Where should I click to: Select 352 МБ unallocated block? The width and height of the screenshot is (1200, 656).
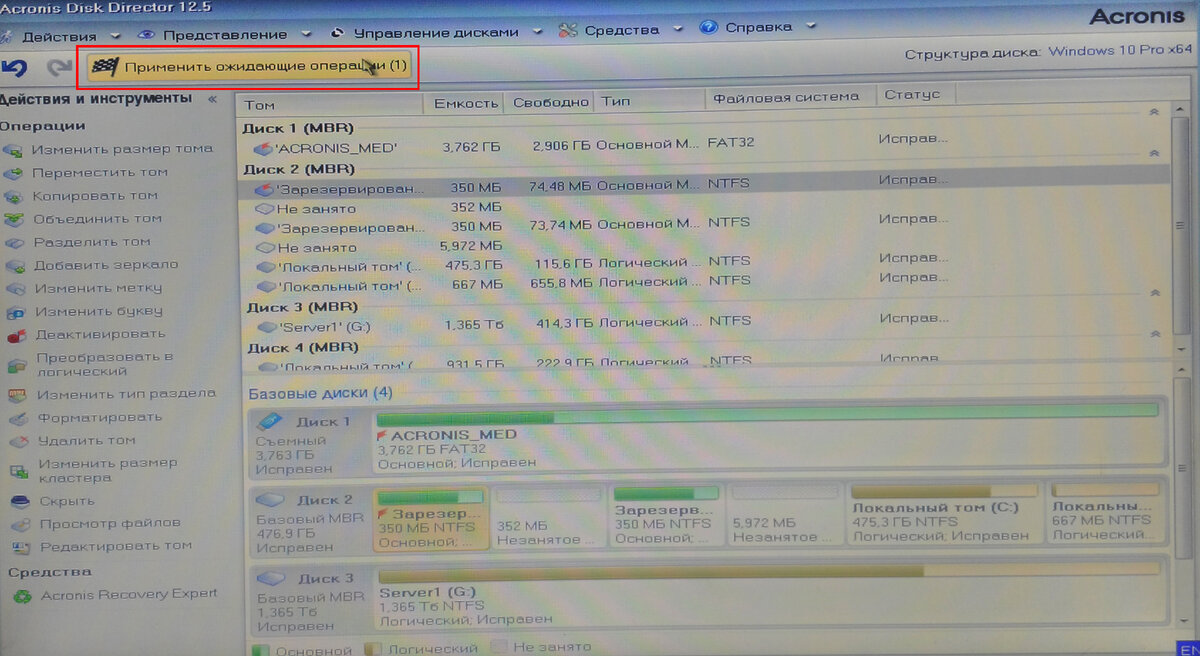click(x=551, y=518)
